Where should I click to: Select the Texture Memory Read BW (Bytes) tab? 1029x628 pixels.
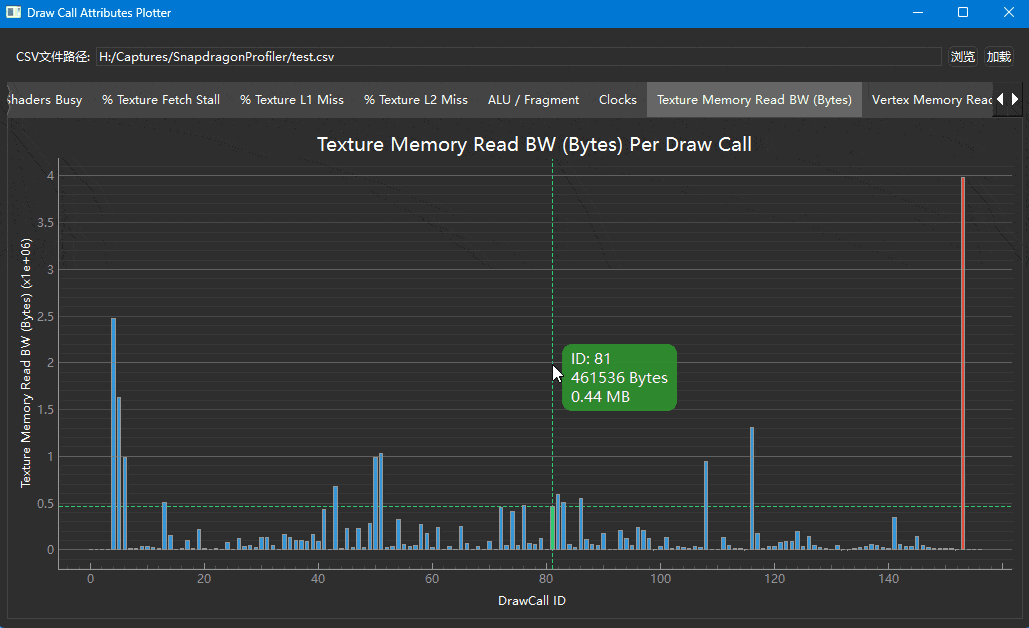click(x=754, y=100)
